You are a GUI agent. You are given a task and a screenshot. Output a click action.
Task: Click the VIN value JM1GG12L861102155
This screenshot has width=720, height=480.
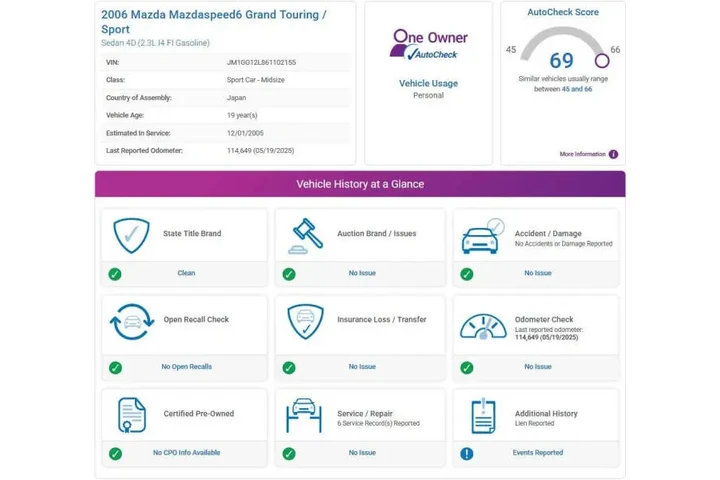[261, 62]
